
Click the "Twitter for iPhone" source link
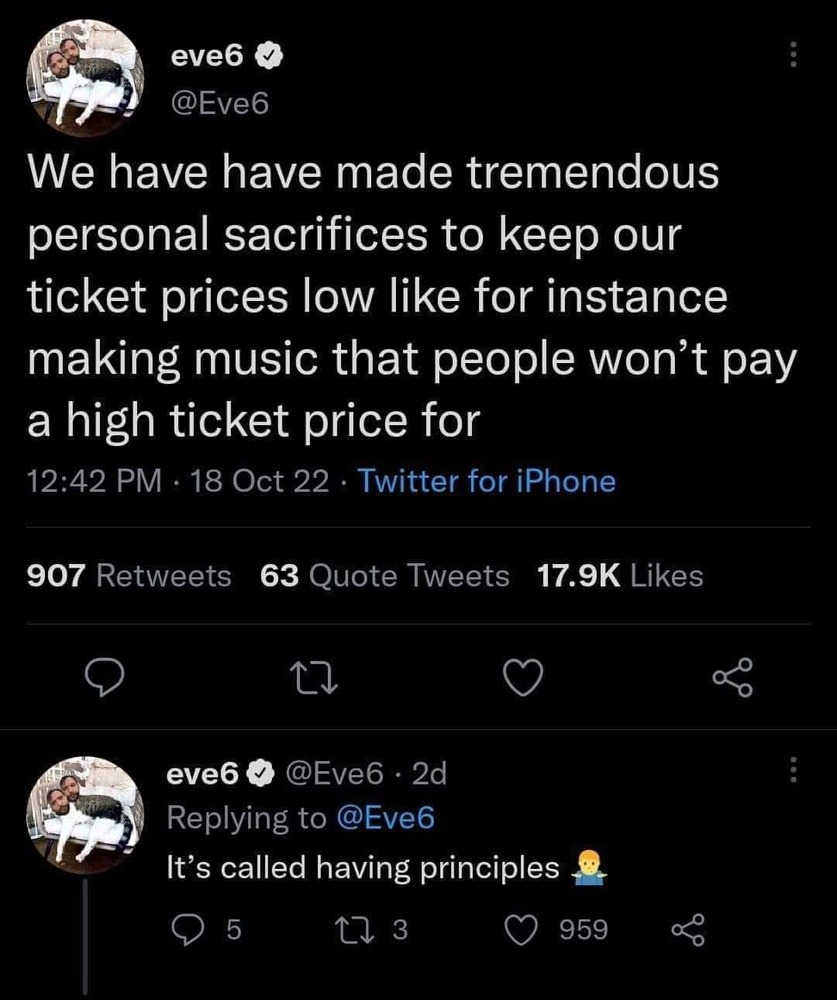point(487,482)
